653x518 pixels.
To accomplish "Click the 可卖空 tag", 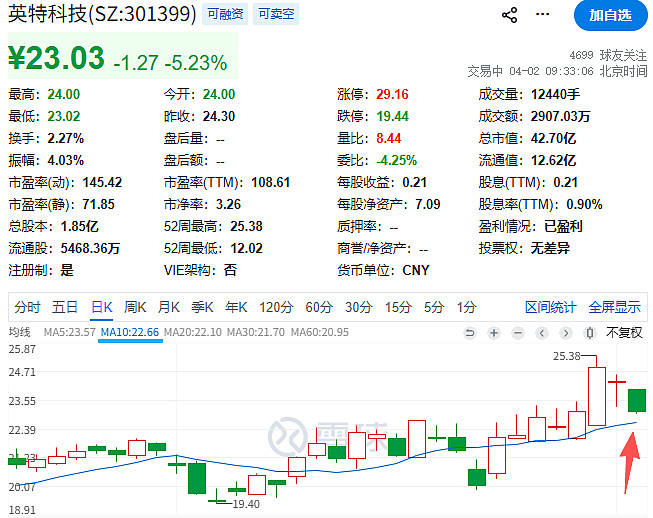I will (276, 14).
